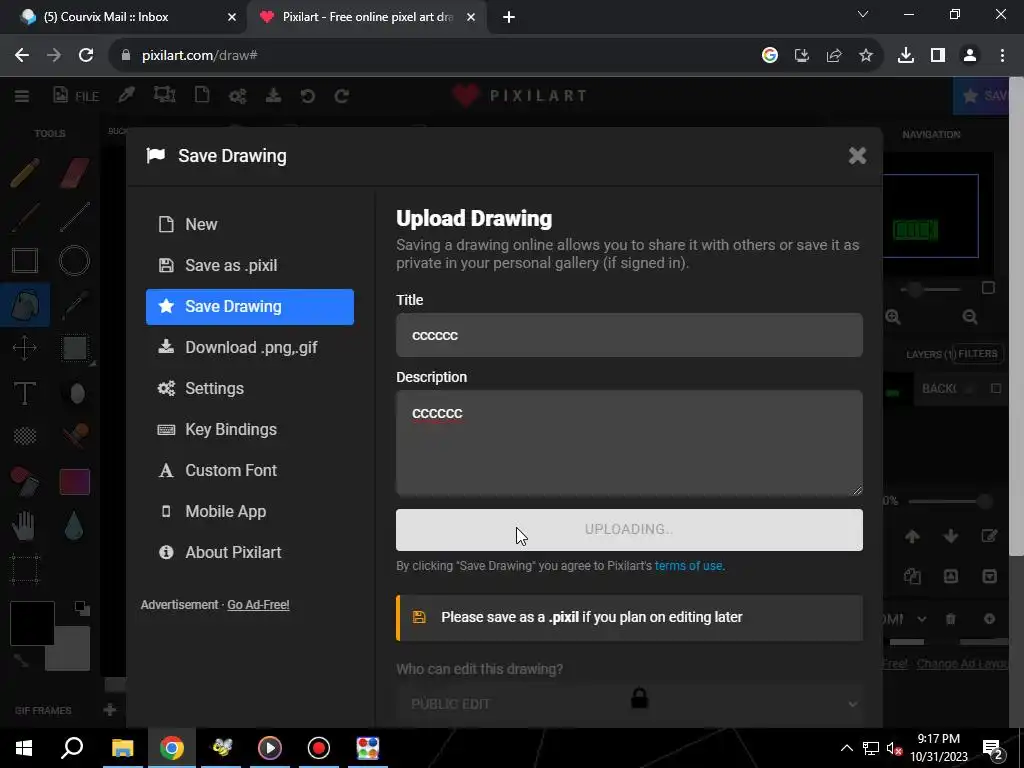This screenshot has width=1024, height=768.
Task: Open the terms of use link
Action: [x=688, y=566]
